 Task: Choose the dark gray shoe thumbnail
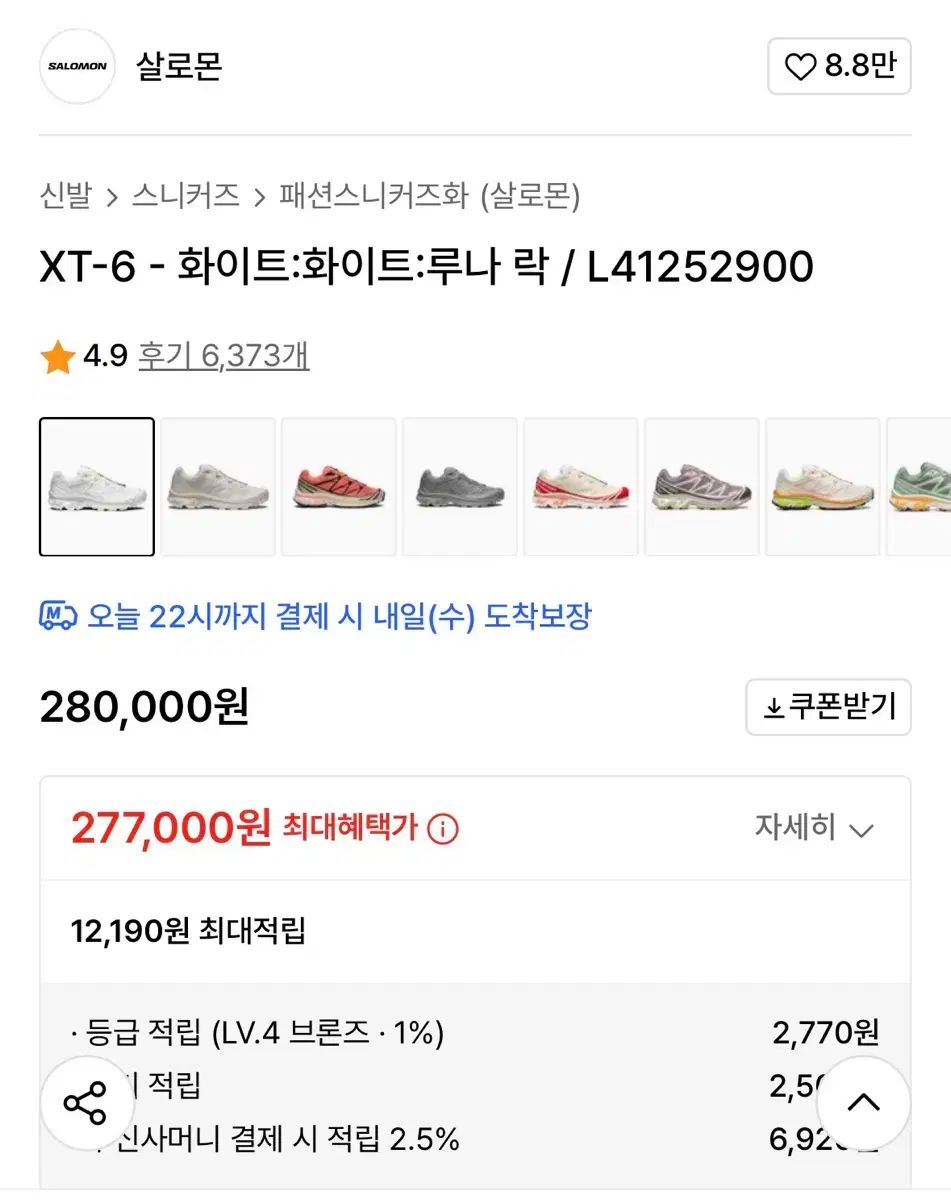(460, 487)
